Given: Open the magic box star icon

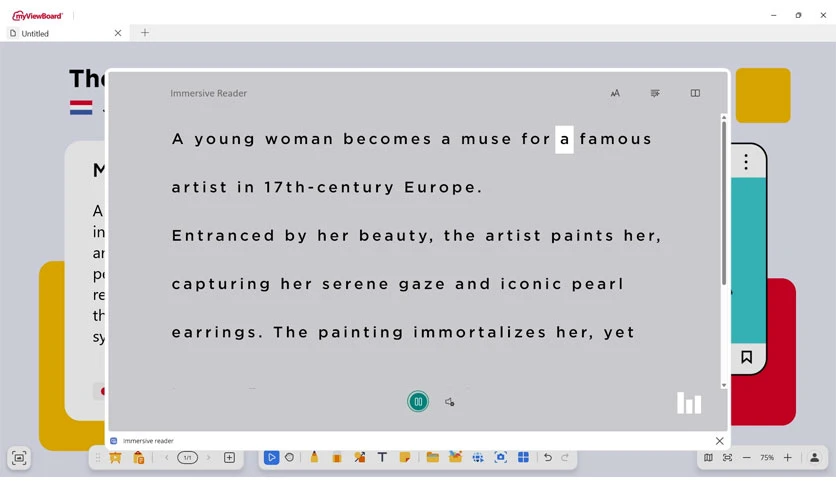Looking at the screenshot, I should tap(115, 457).
